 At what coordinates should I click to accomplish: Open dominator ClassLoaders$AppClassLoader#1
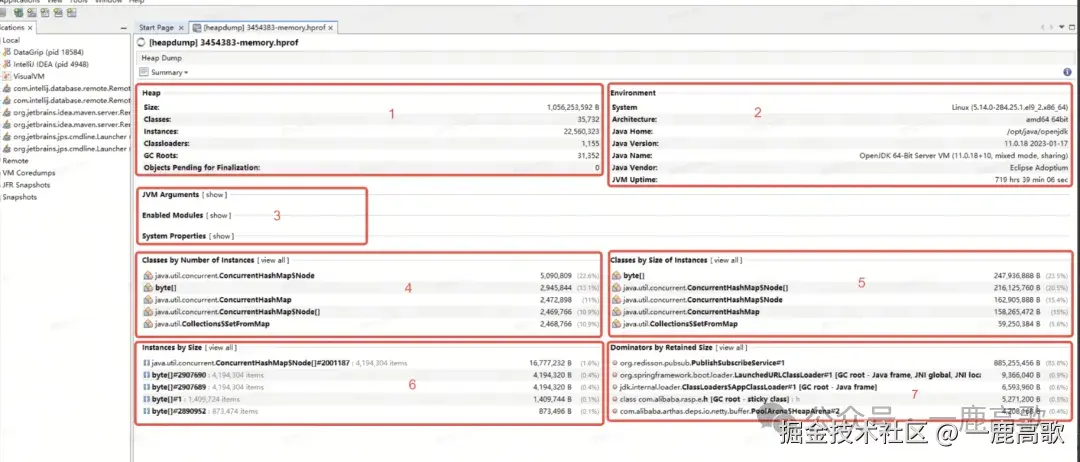pyautogui.click(x=748, y=387)
